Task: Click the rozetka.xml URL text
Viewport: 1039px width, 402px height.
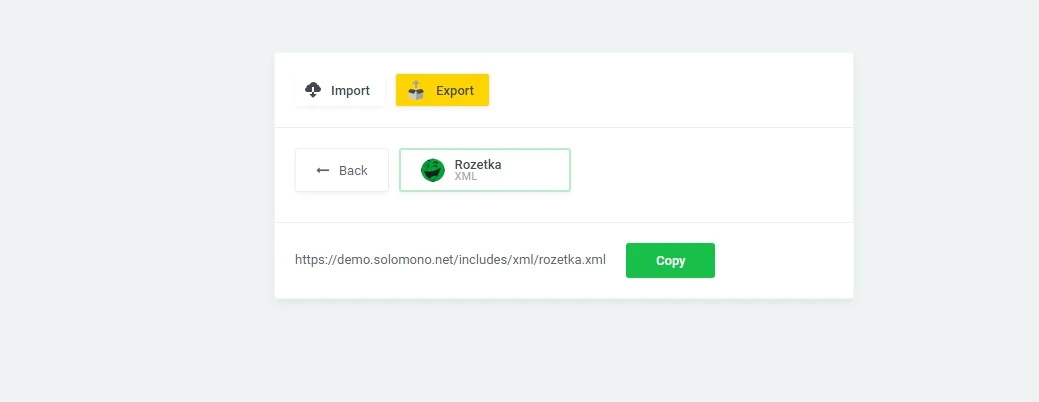Action: click(x=451, y=260)
